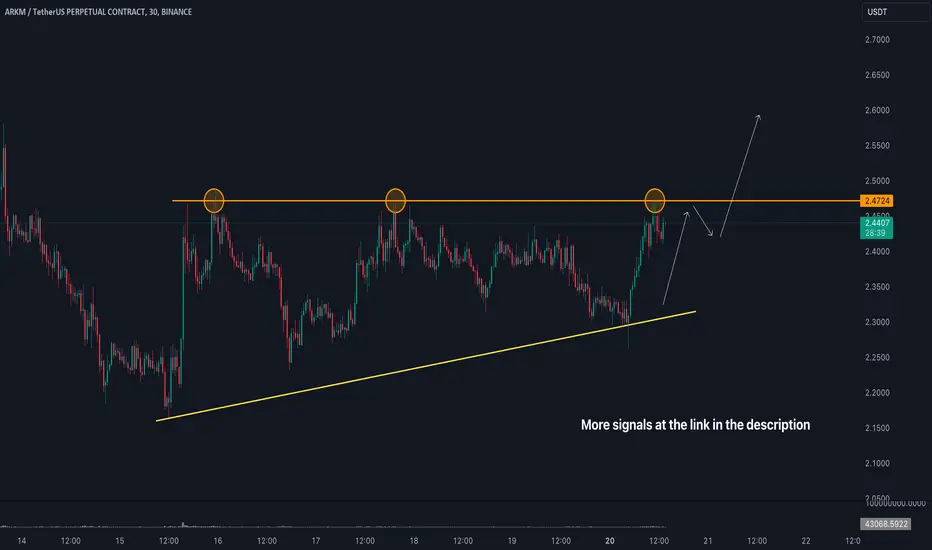Select the yellow ascending trendline
This screenshot has height=550, width=932.
pyautogui.click(x=426, y=366)
